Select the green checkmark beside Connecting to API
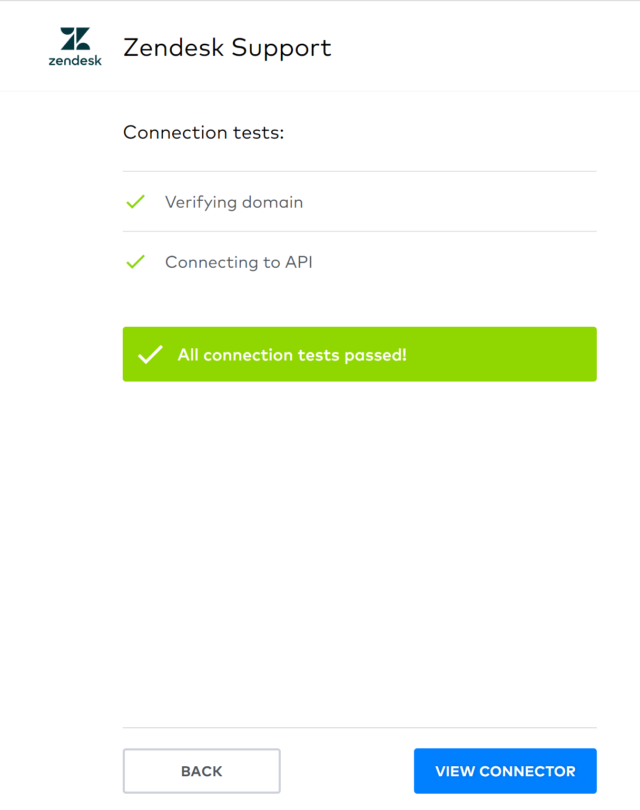640x810 pixels. pos(135,262)
